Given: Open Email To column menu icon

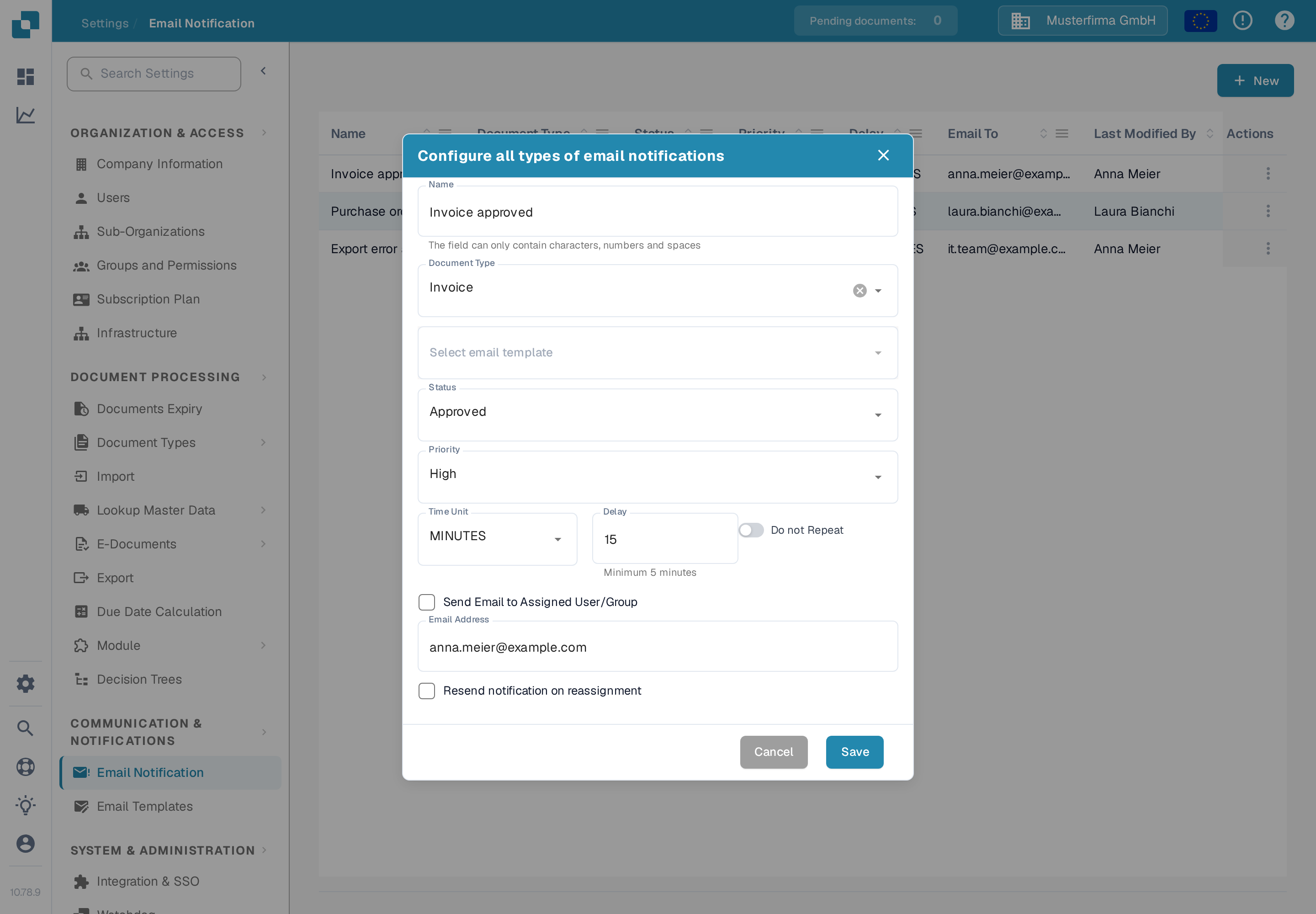Looking at the screenshot, I should coord(1062,133).
